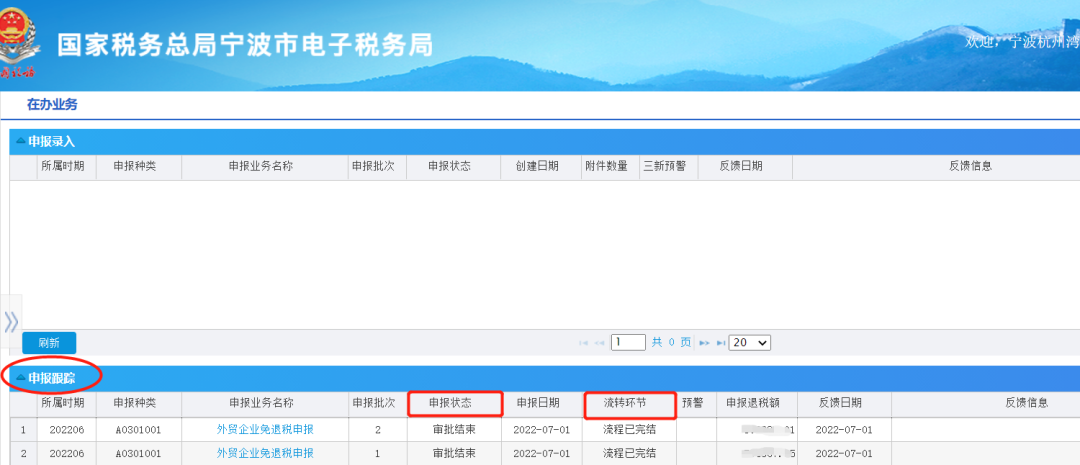Click 申报状态 column header in 申报录入
Image resolution: width=1080 pixels, height=465 pixels.
tap(450, 166)
